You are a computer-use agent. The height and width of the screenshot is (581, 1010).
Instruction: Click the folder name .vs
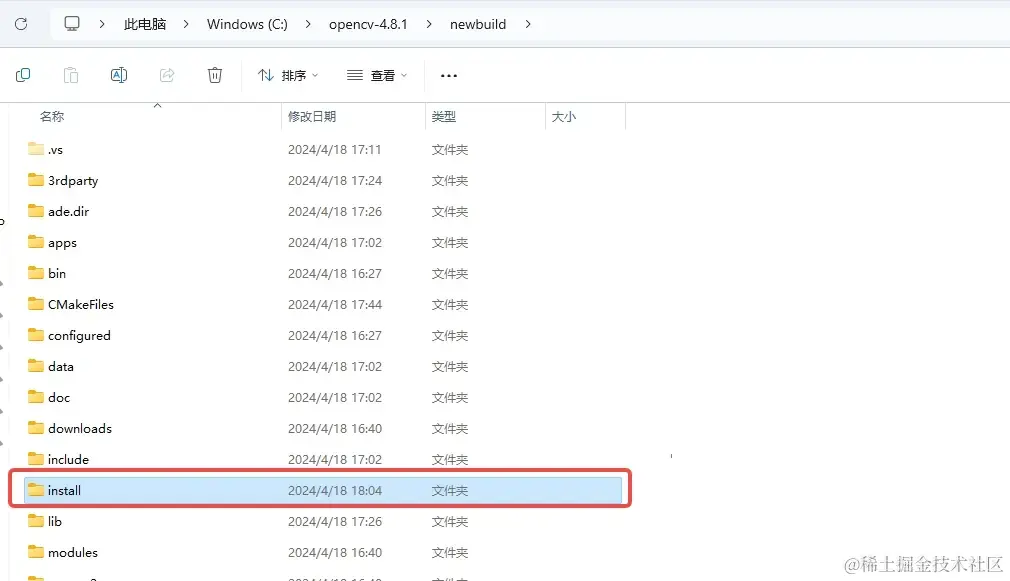(x=55, y=150)
